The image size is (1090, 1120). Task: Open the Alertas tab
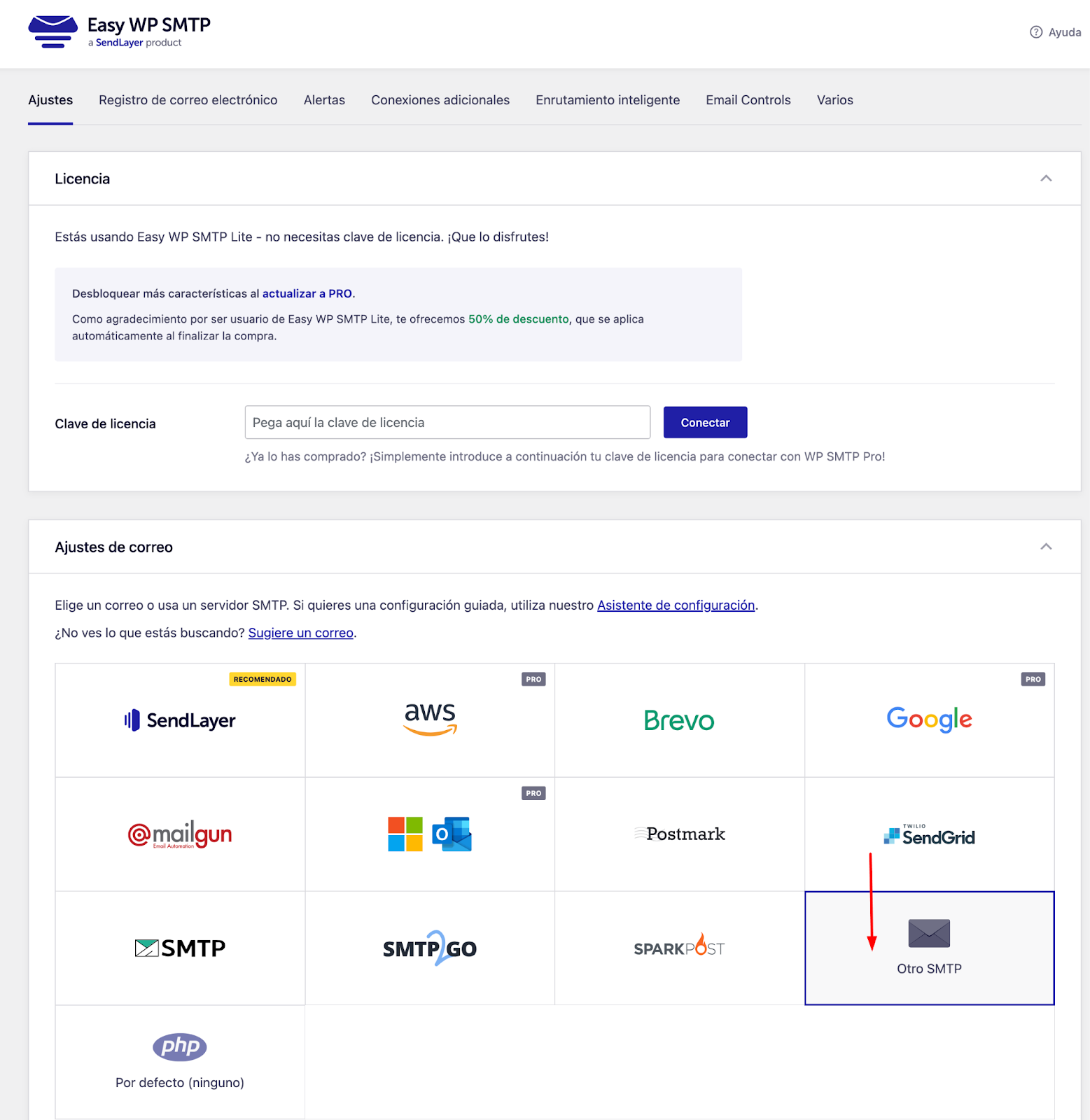(x=324, y=100)
